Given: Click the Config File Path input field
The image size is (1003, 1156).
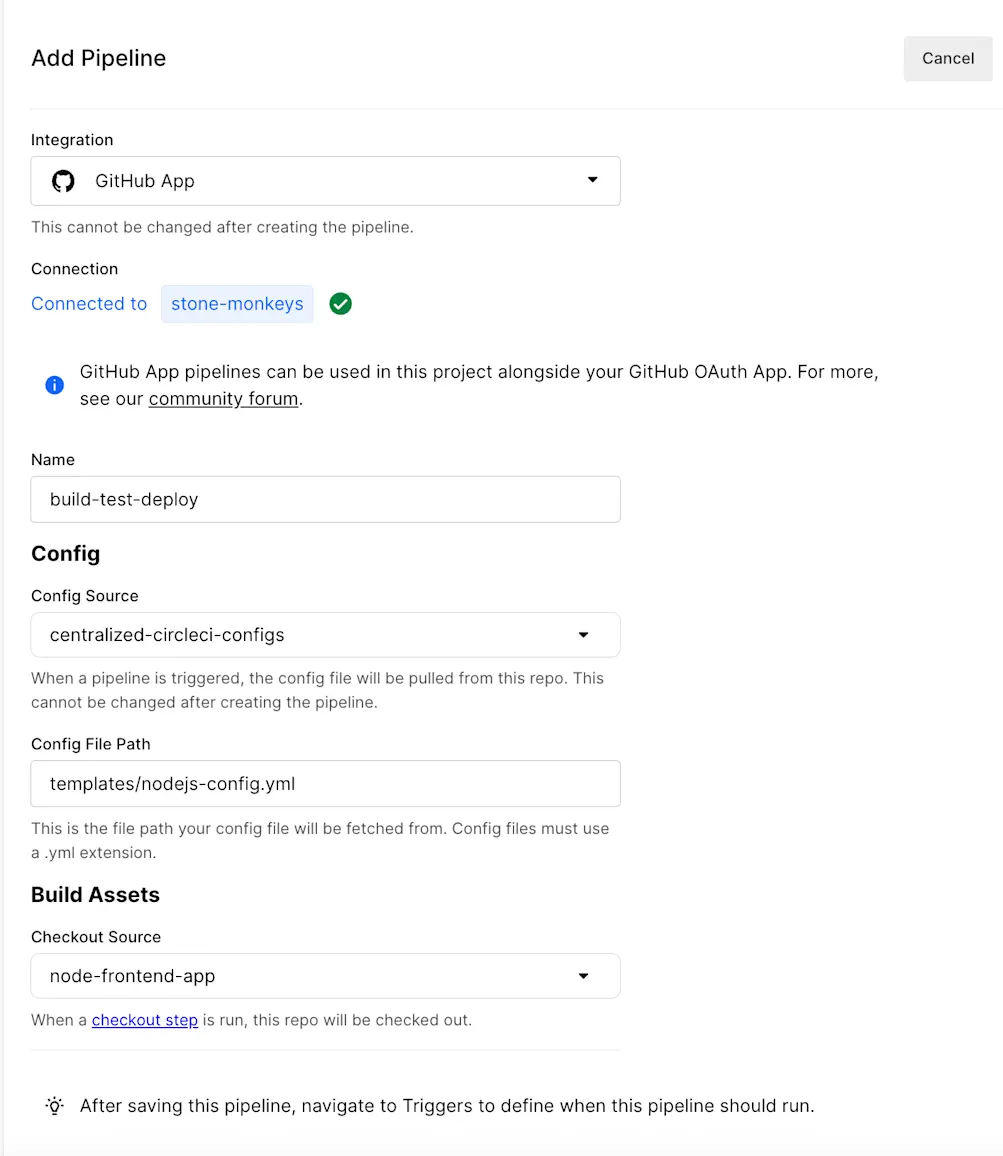Looking at the screenshot, I should click(x=325, y=784).
